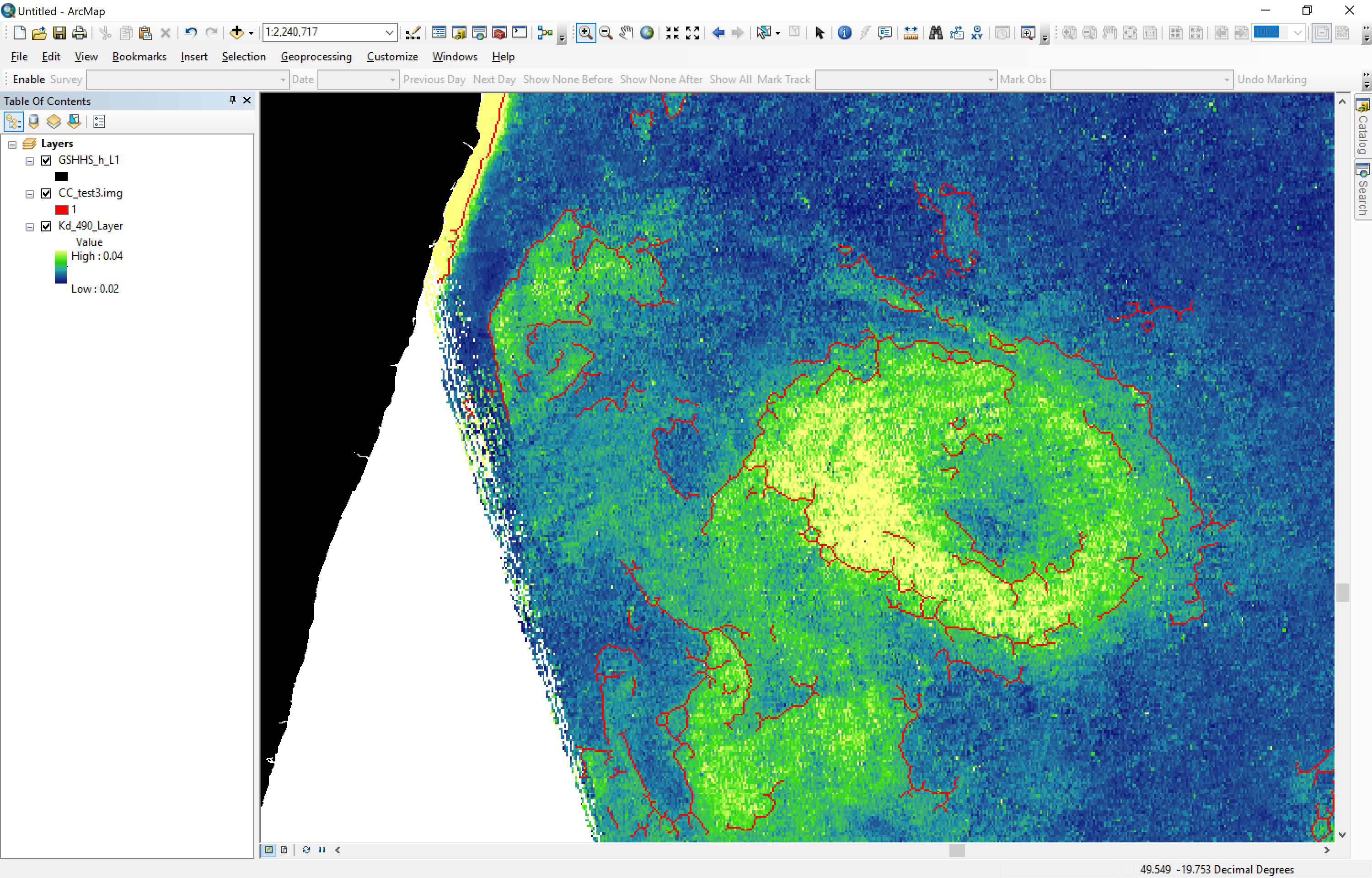Switch to Layout View button
Image resolution: width=1372 pixels, height=878 pixels.
pyautogui.click(x=284, y=850)
